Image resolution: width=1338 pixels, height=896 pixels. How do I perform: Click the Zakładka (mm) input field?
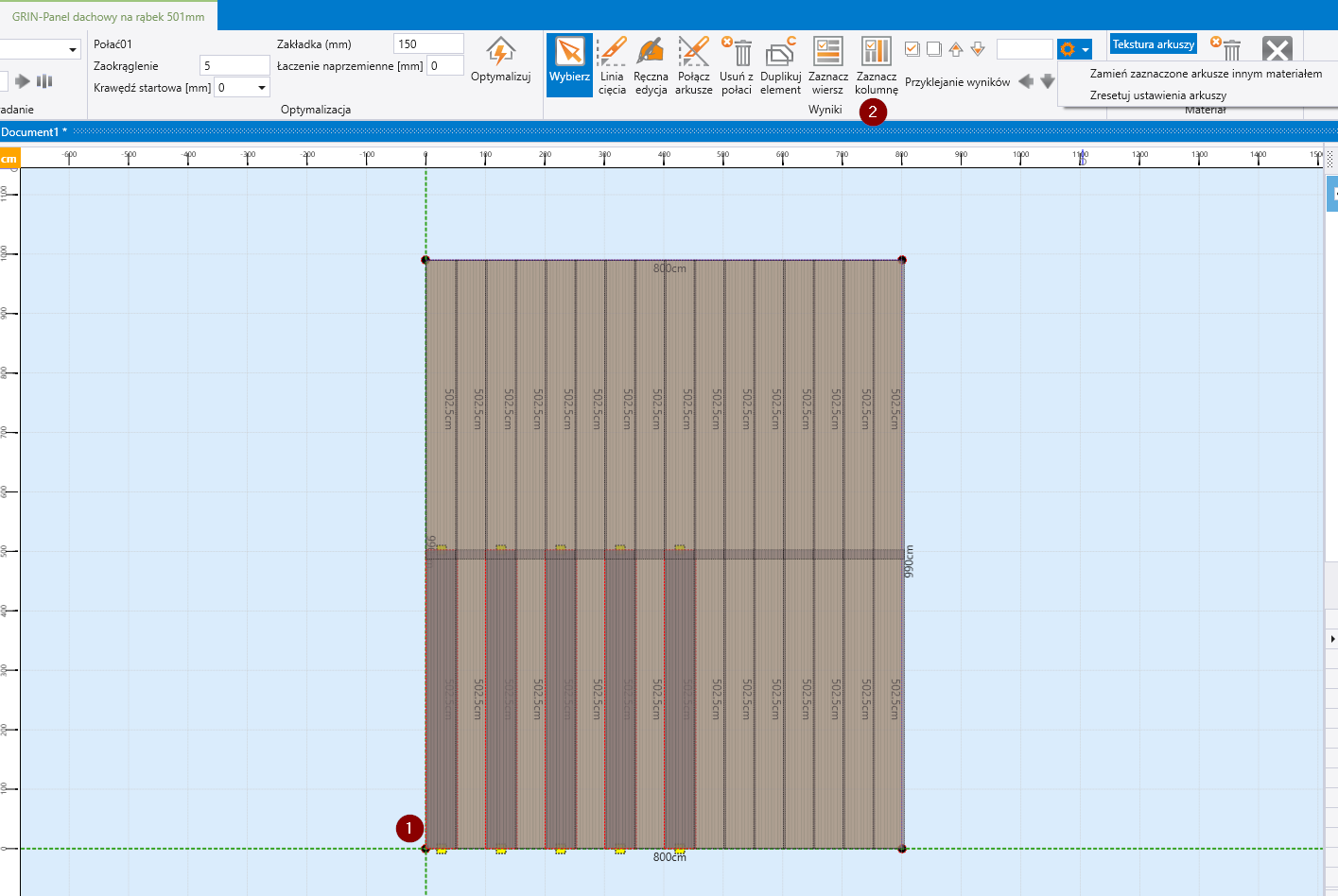click(x=428, y=44)
